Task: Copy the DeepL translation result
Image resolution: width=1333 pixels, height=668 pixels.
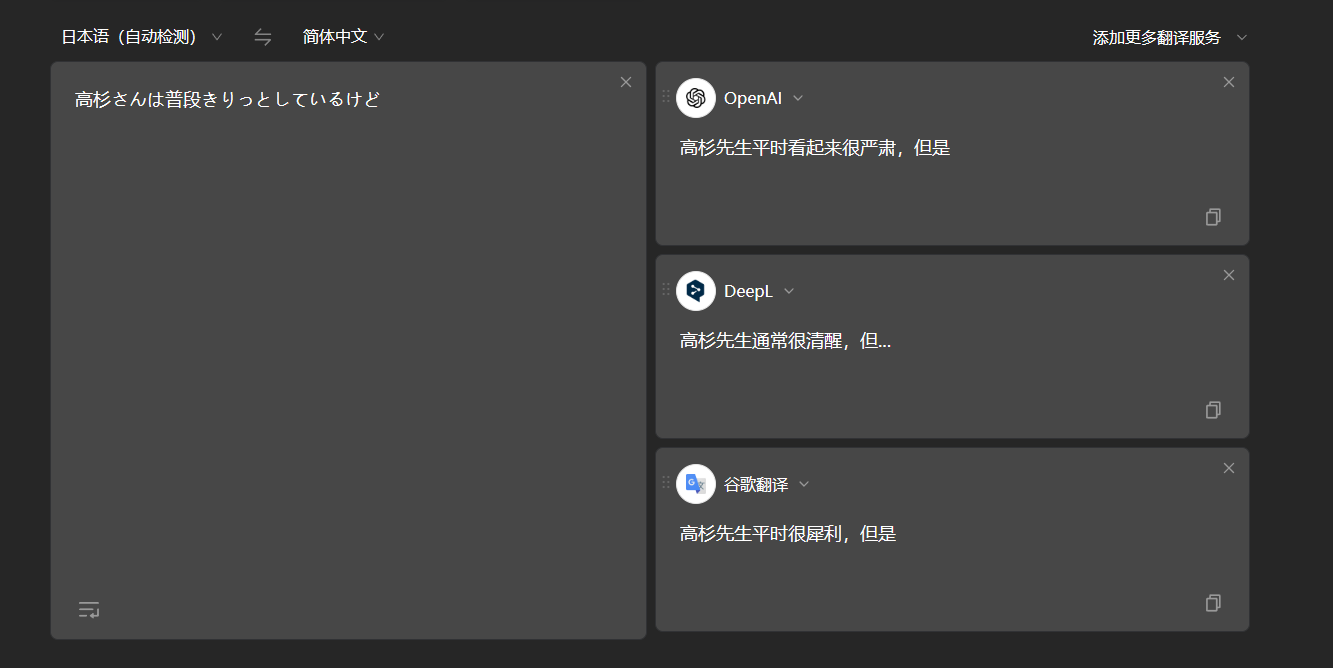Action: point(1213,410)
